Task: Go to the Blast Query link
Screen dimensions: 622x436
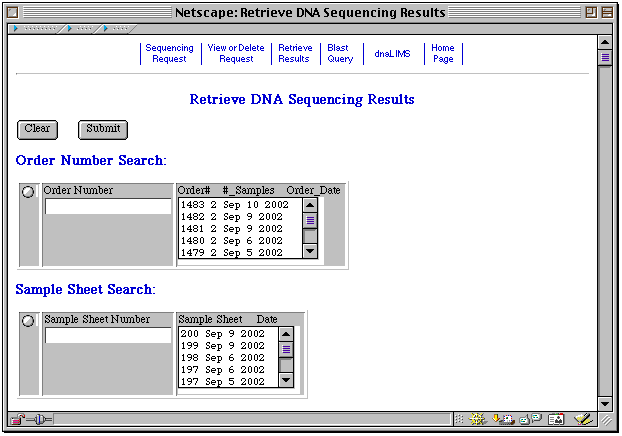Action: click(x=340, y=53)
